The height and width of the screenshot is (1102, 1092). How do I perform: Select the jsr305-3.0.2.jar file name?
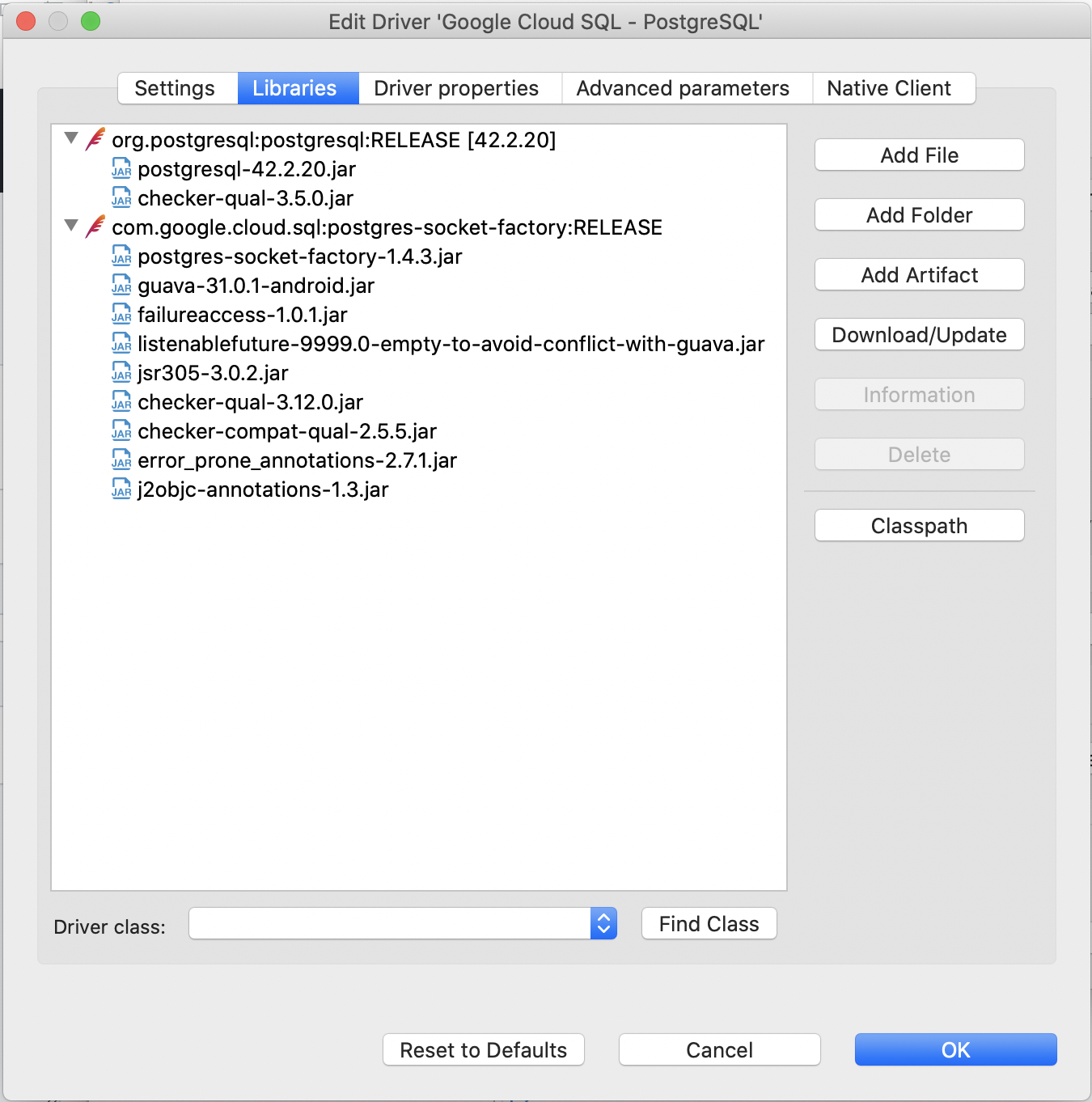pyautogui.click(x=214, y=373)
